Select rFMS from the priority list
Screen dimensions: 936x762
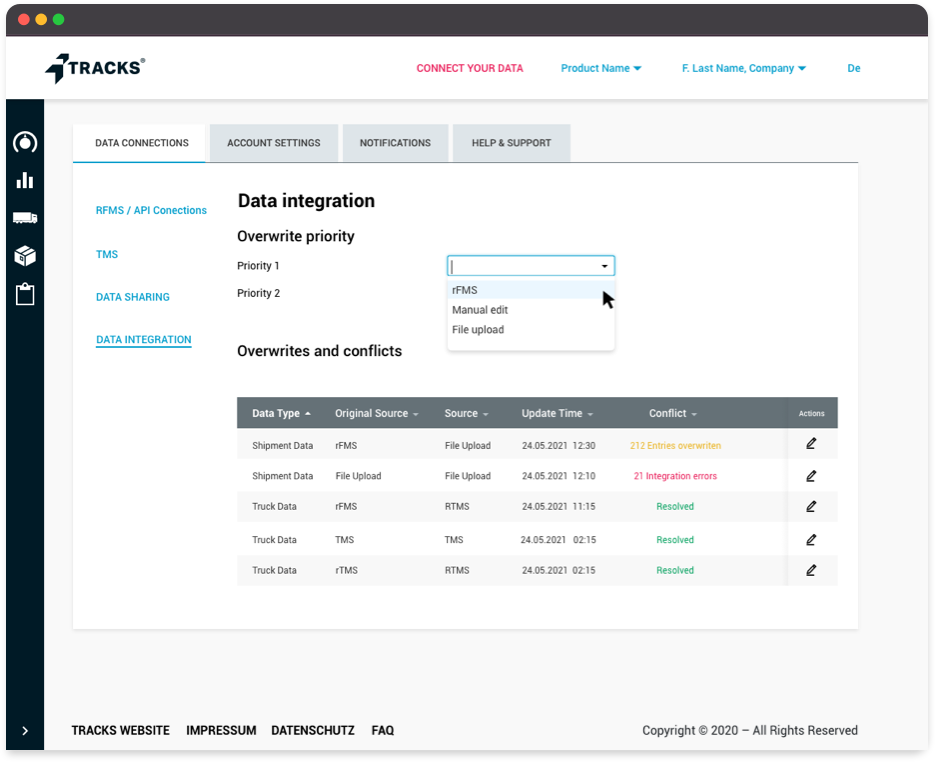coord(530,290)
